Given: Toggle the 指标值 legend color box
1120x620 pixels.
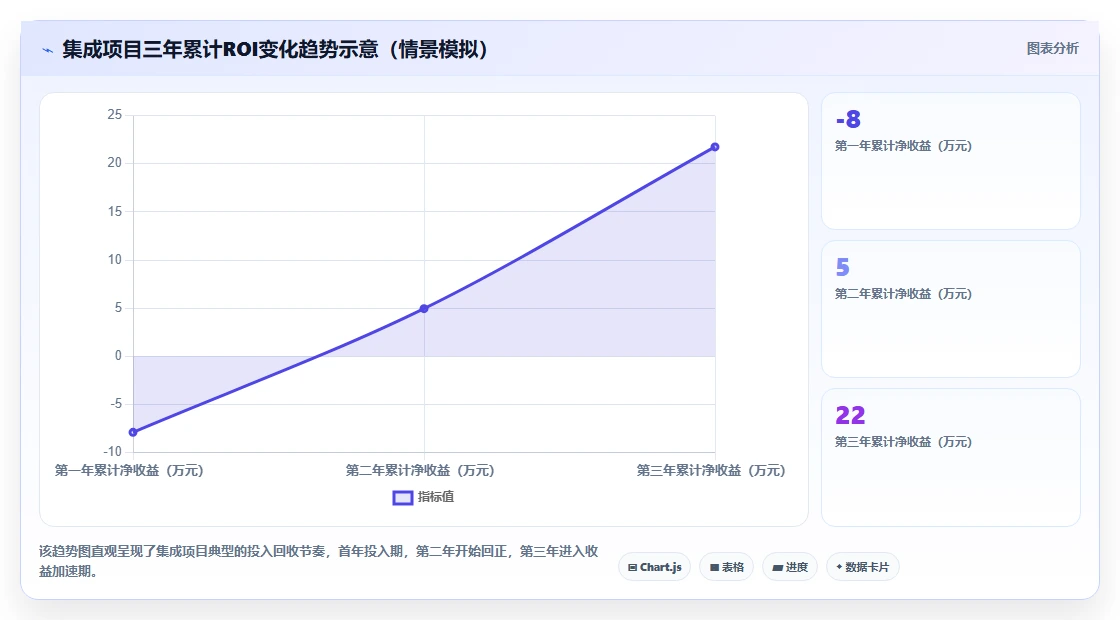Looking at the screenshot, I should (x=403, y=498).
